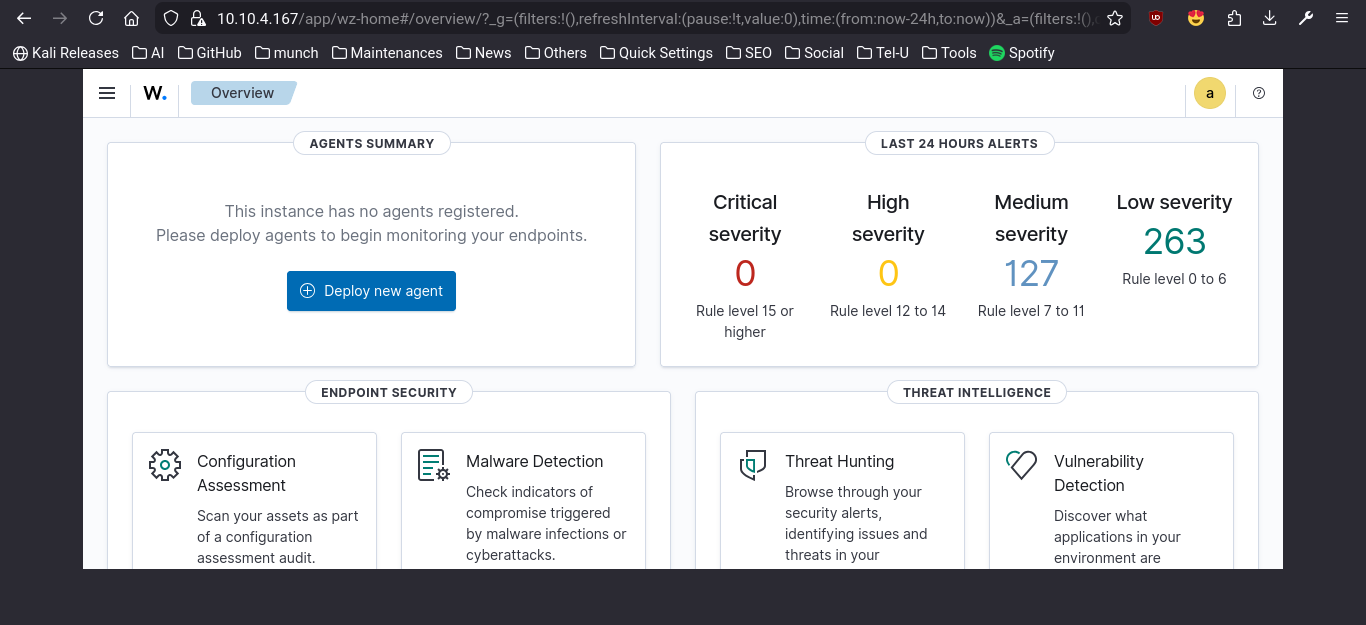Select the Overview breadcrumb tab

pos(243,93)
